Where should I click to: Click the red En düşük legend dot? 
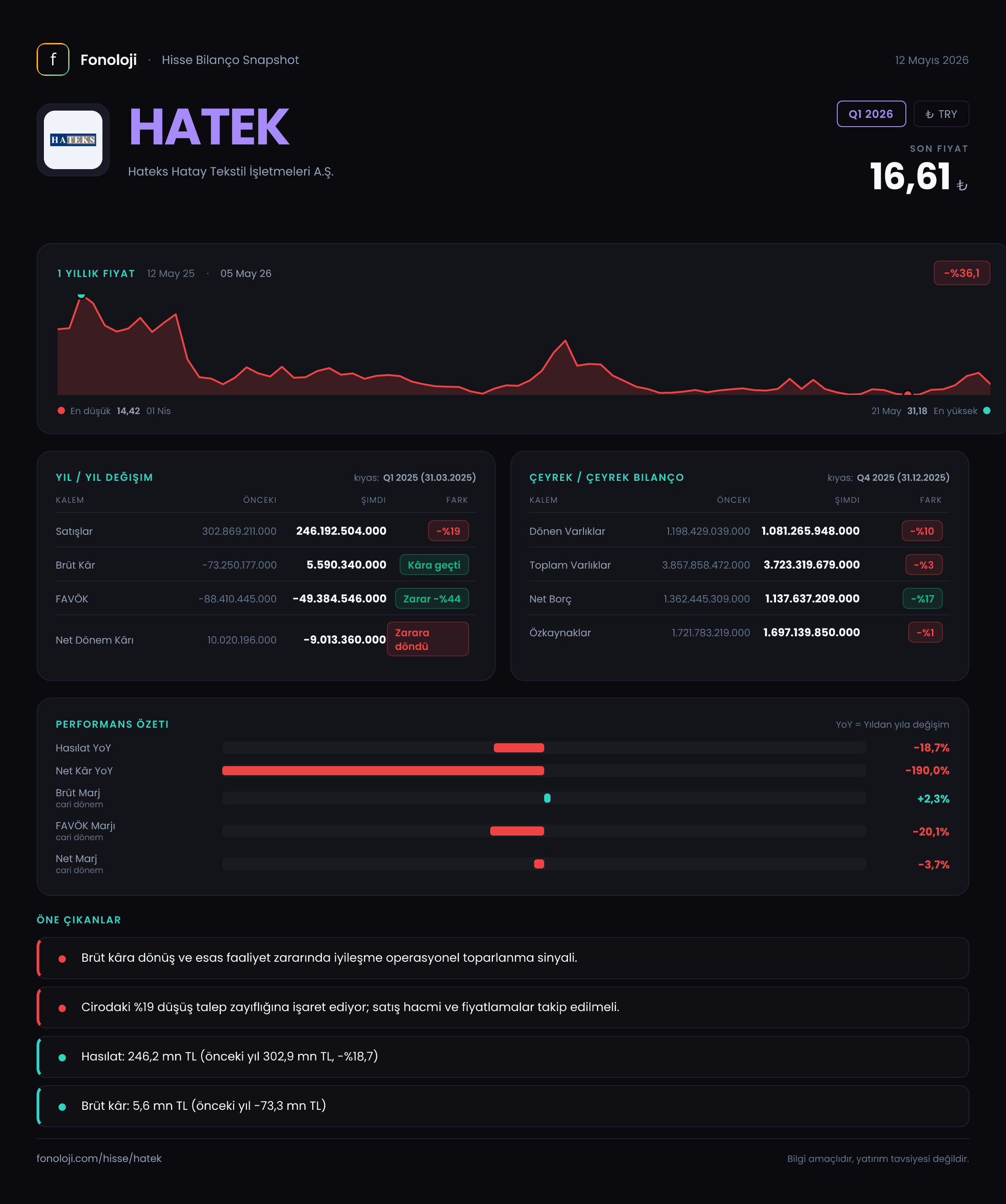61,410
